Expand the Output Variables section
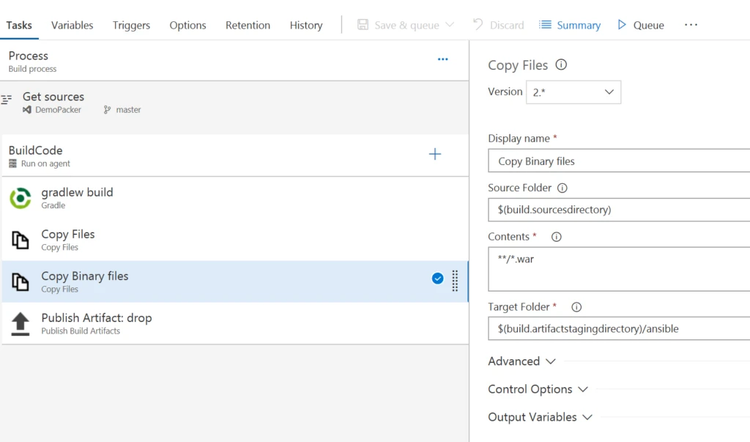 540,417
